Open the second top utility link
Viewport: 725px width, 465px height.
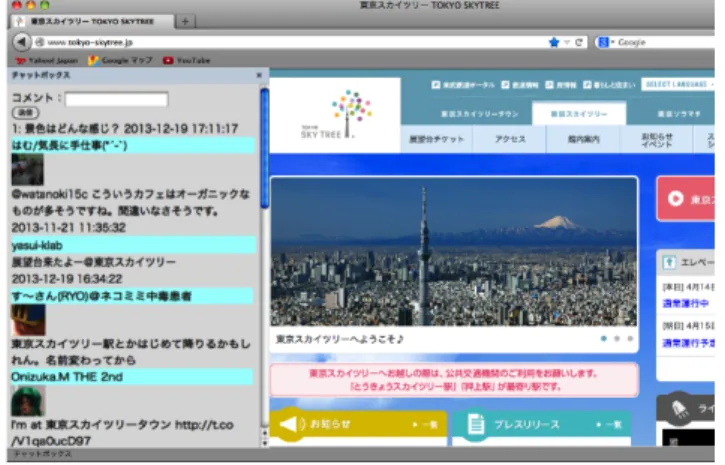520,85
